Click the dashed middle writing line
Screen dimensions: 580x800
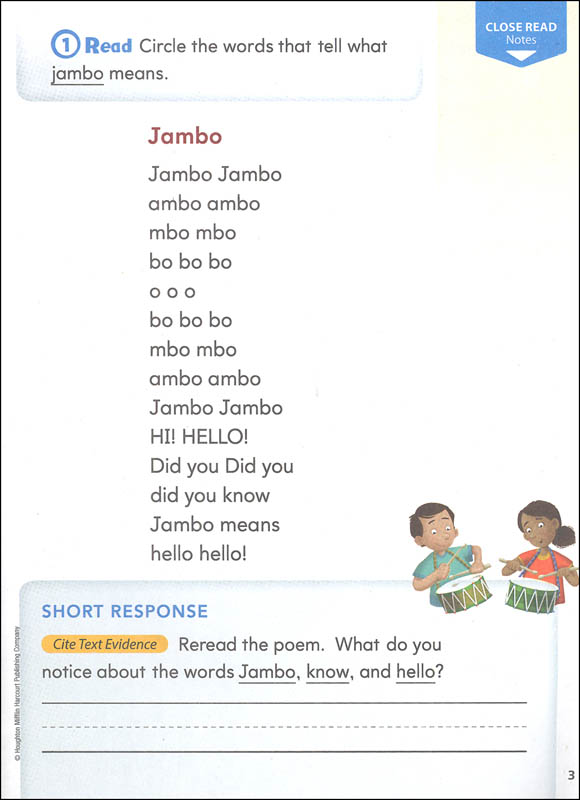pos(284,726)
